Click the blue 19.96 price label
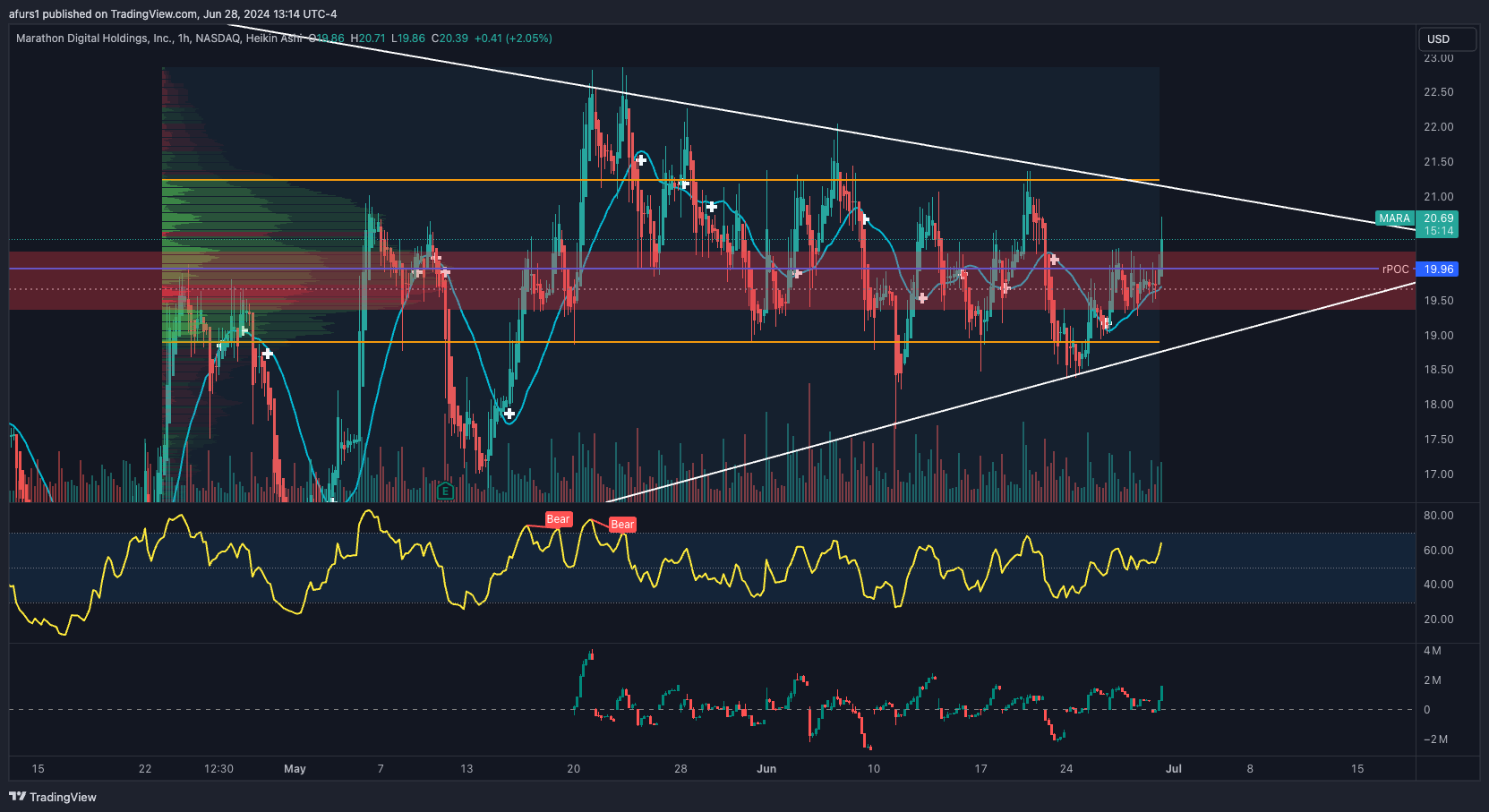Image resolution: width=1489 pixels, height=812 pixels. pos(1438,269)
